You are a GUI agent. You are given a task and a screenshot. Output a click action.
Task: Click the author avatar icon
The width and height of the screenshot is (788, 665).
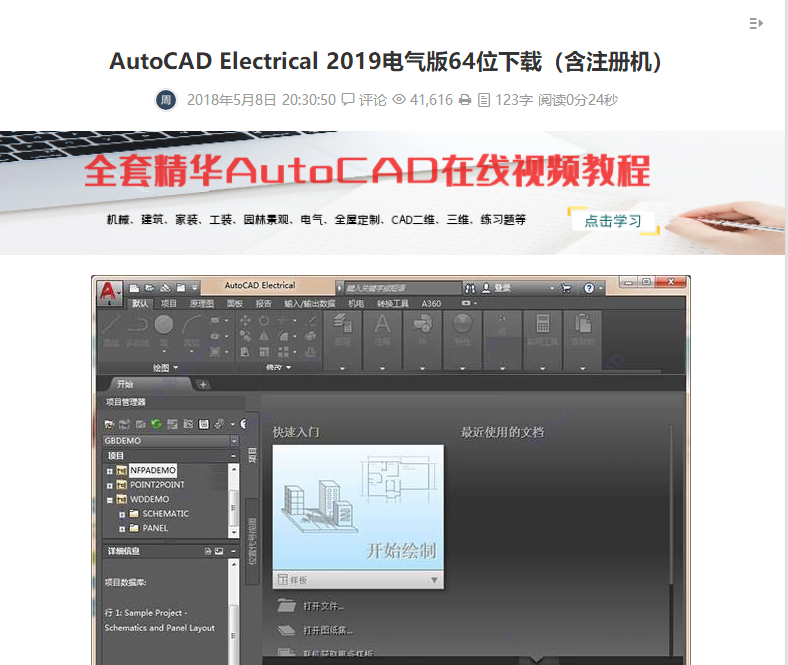pos(166,99)
